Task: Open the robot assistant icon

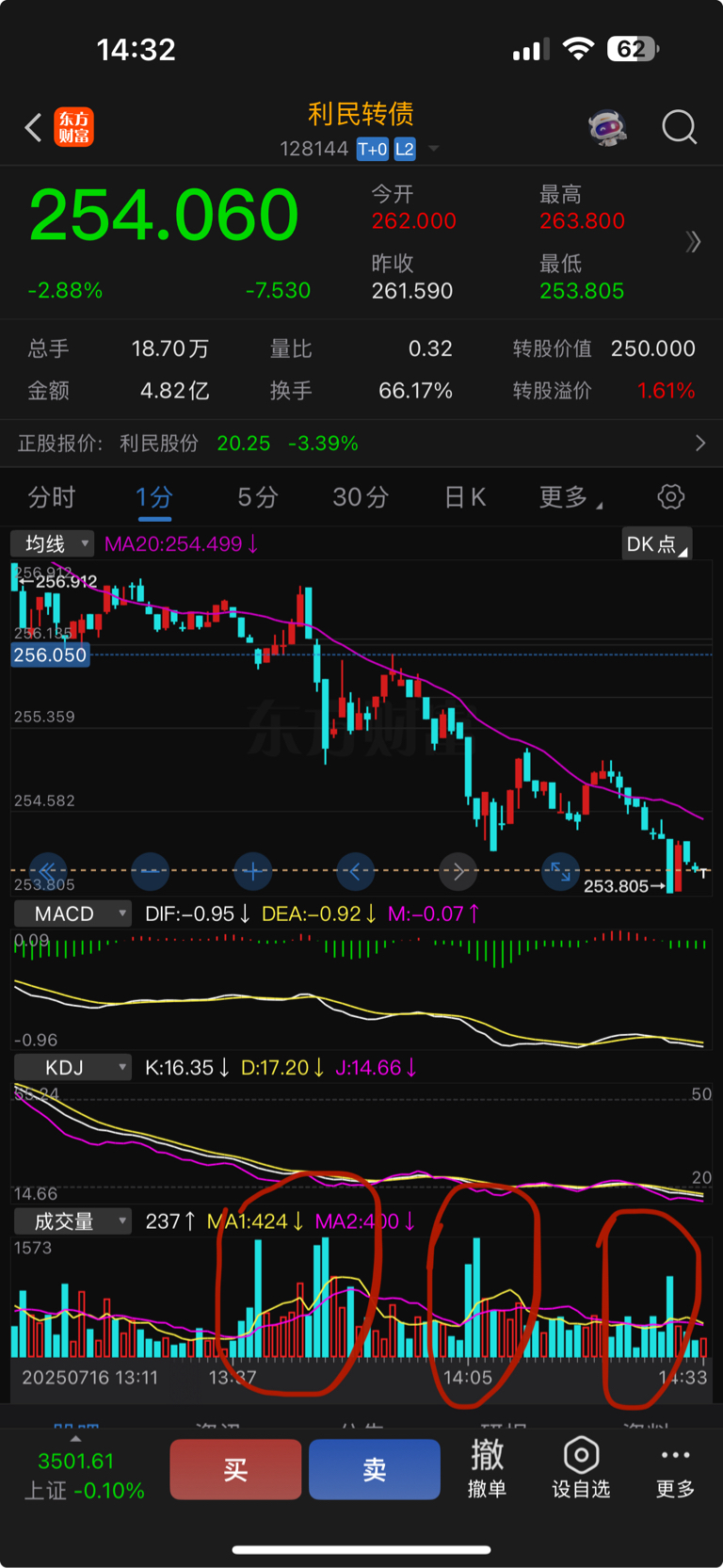Action: 608,127
